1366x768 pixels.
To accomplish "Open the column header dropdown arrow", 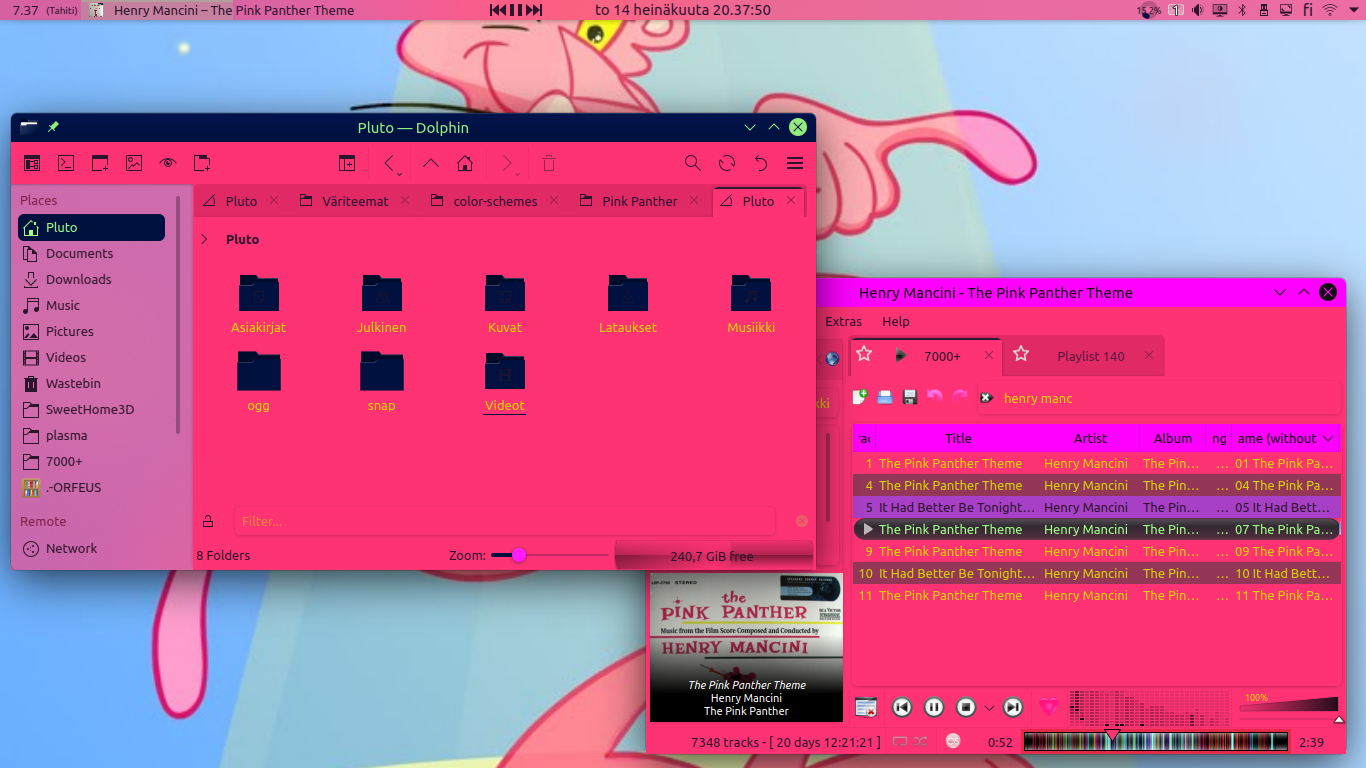I will [x=1329, y=438].
